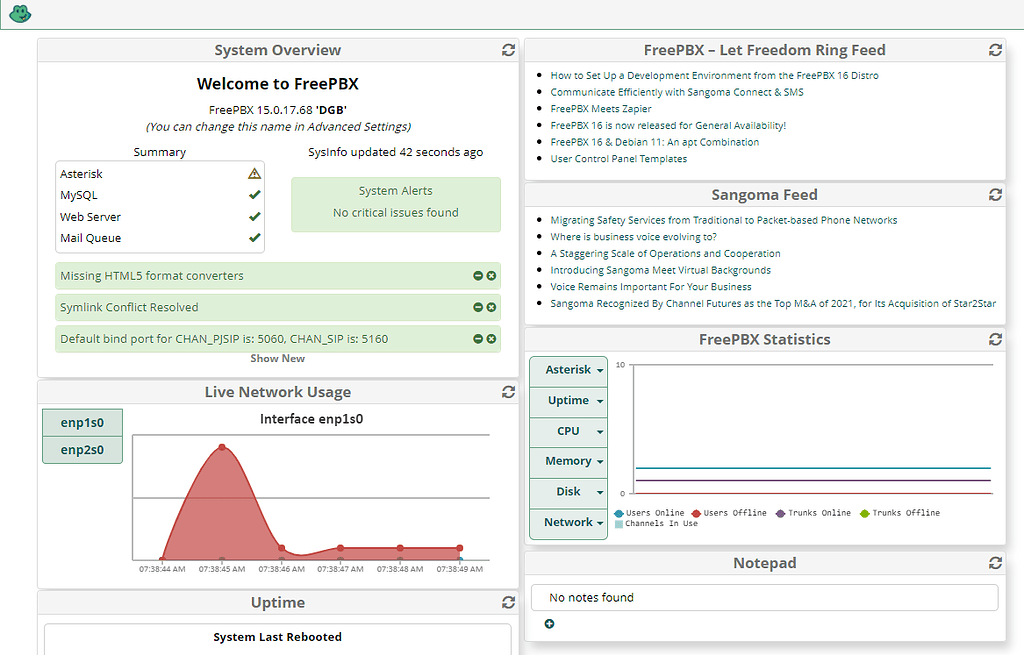Screen dimensions: 1024x655
Task: Switch to the enp2s0 interface tab
Action: pyautogui.click(x=82, y=449)
